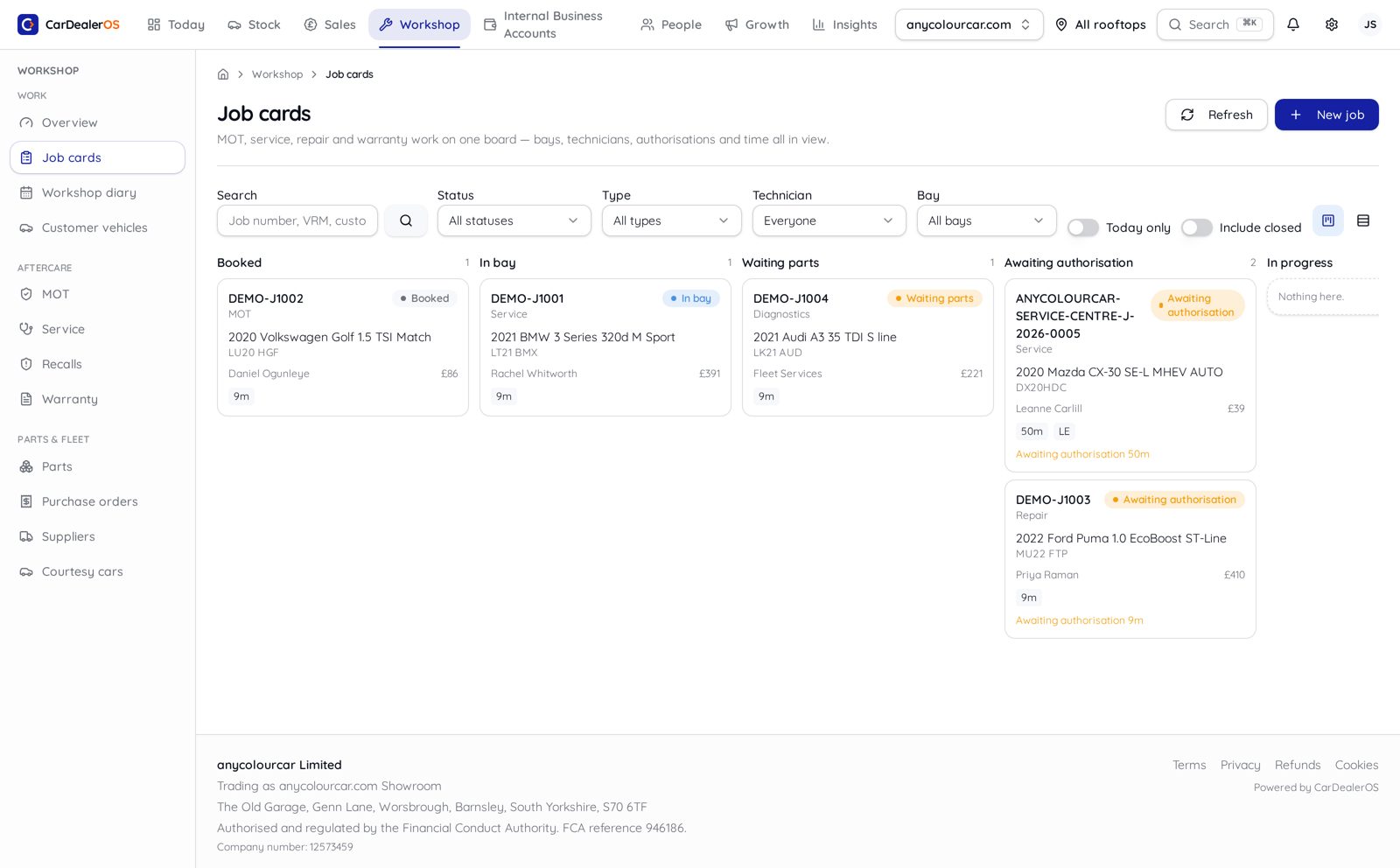This screenshot has width=1400, height=868.
Task: Open the Internal Business Accounts tab
Action: 550,24
